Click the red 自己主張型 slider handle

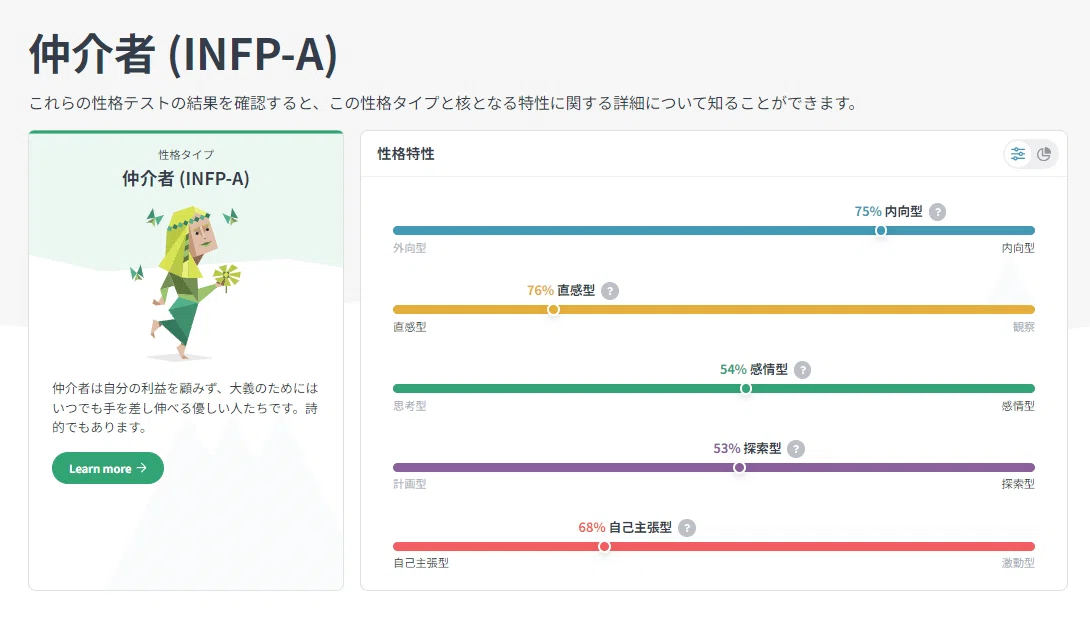pos(605,547)
